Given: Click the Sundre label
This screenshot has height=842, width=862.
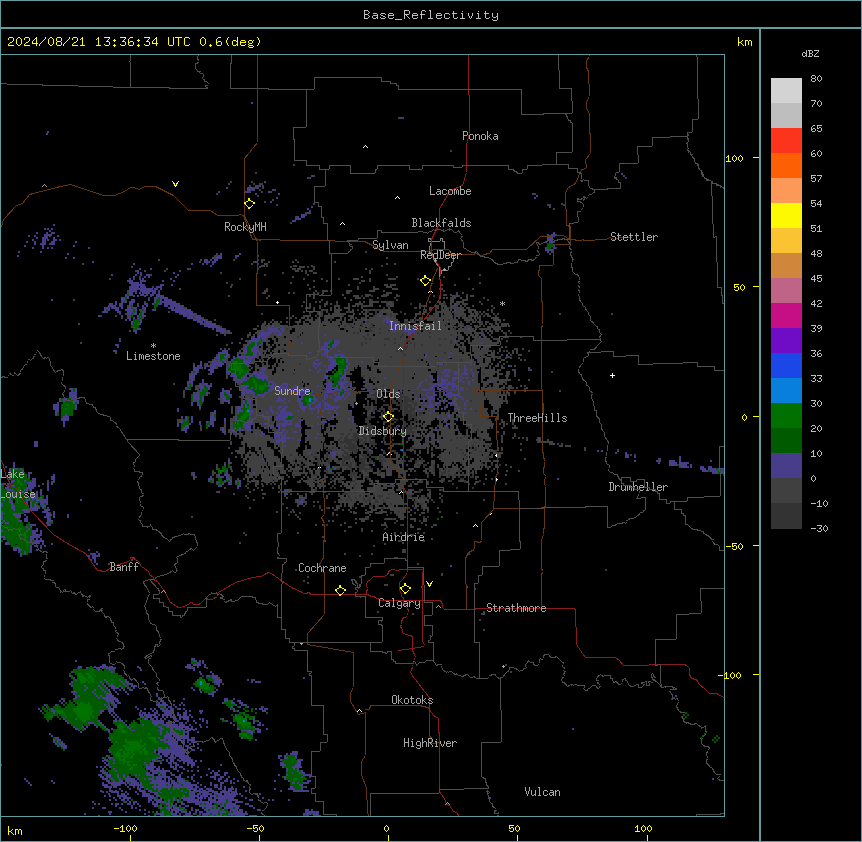Looking at the screenshot, I should (x=292, y=391).
